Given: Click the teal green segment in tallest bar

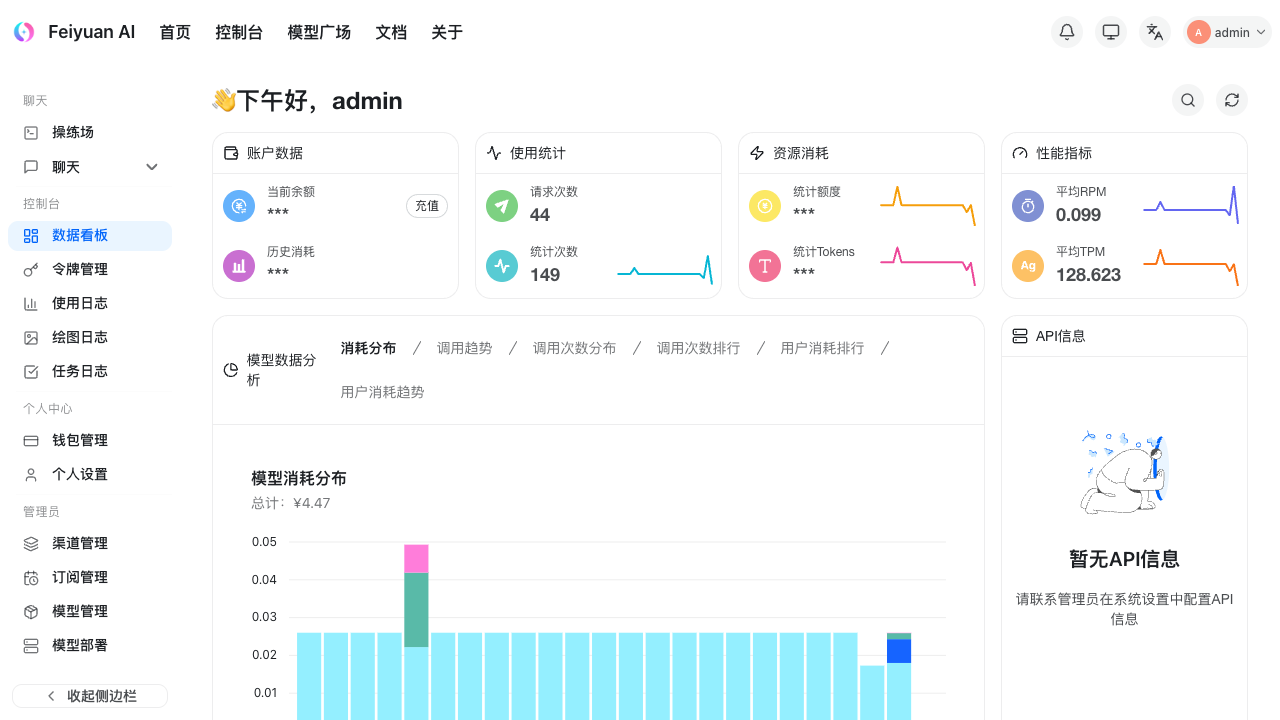Looking at the screenshot, I should click(416, 610).
